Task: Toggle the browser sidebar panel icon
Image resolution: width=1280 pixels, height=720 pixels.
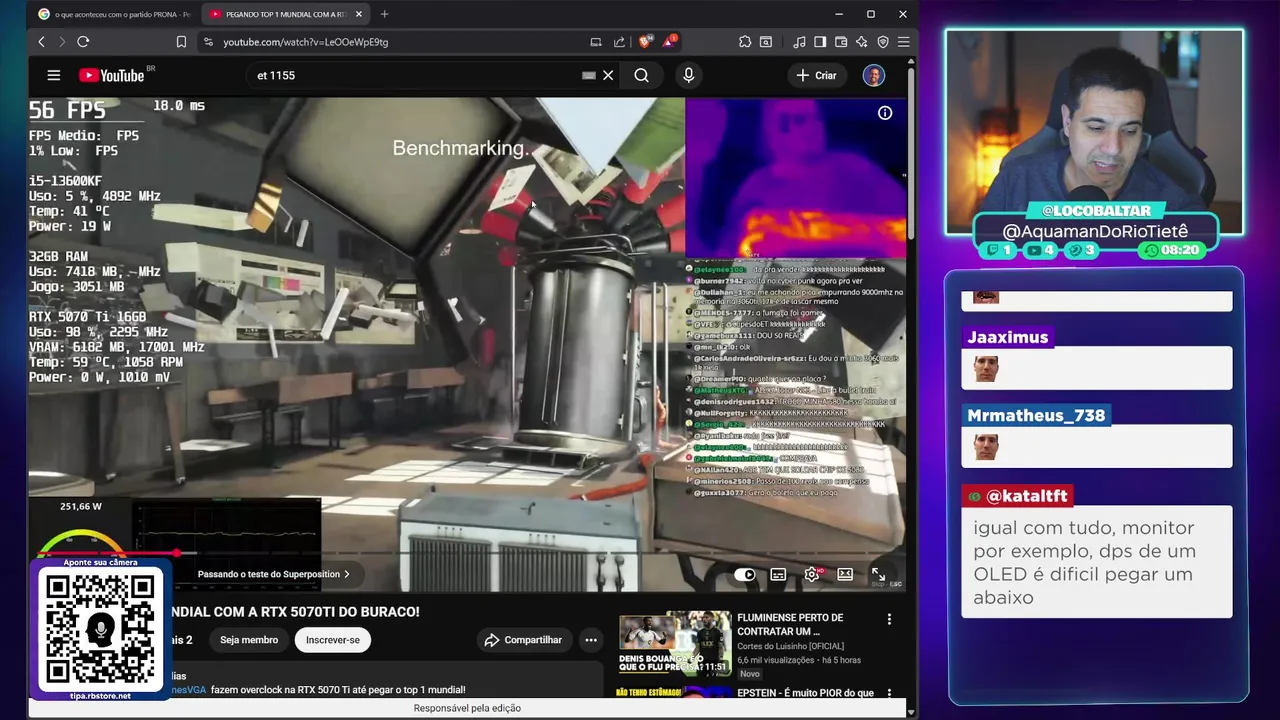Action: click(x=820, y=42)
